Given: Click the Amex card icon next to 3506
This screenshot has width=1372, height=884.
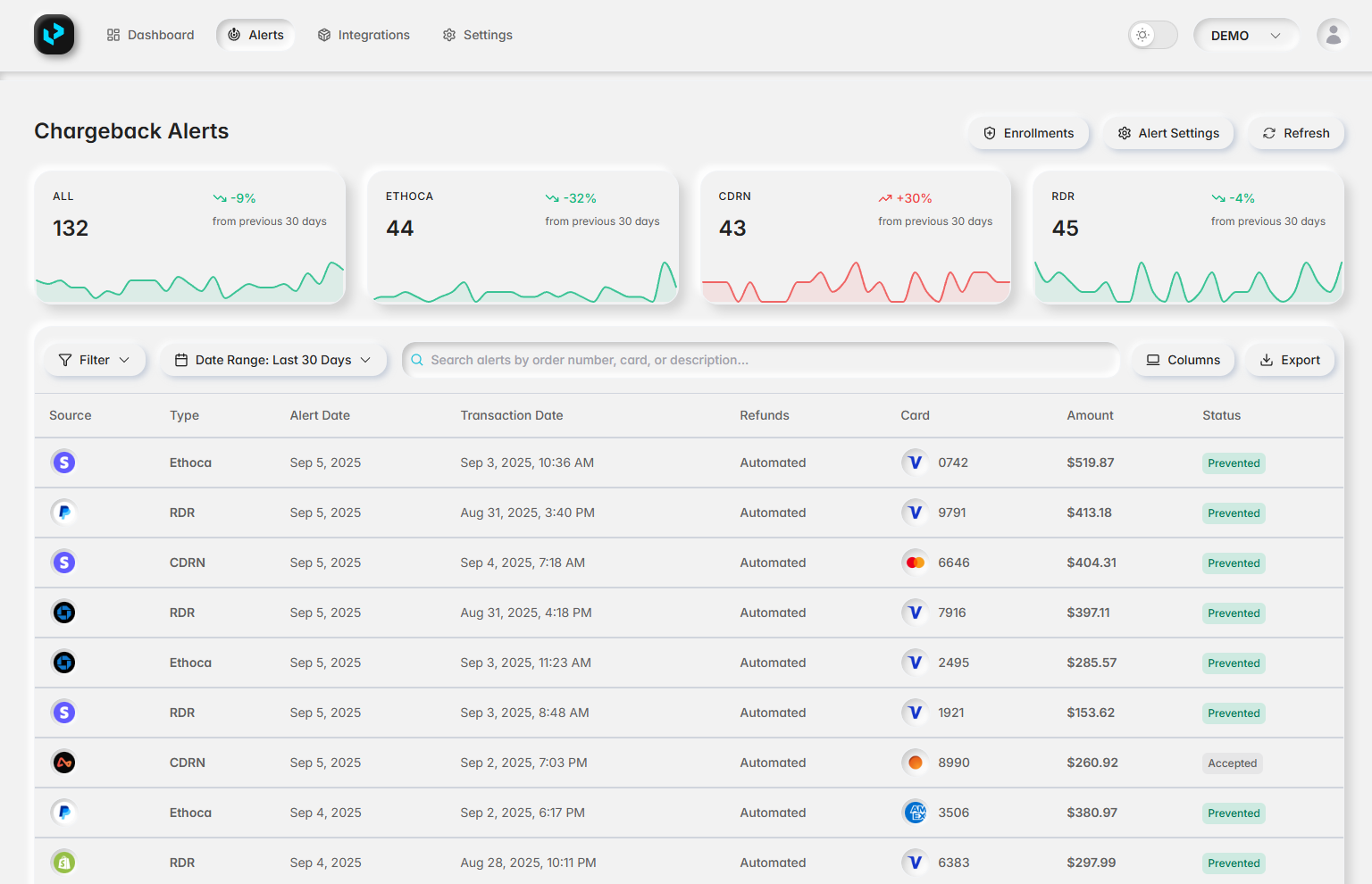Looking at the screenshot, I should (x=915, y=813).
